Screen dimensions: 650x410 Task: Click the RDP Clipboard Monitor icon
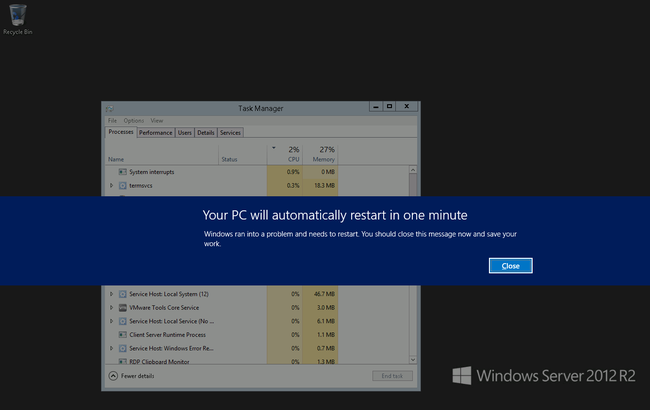pos(122,361)
